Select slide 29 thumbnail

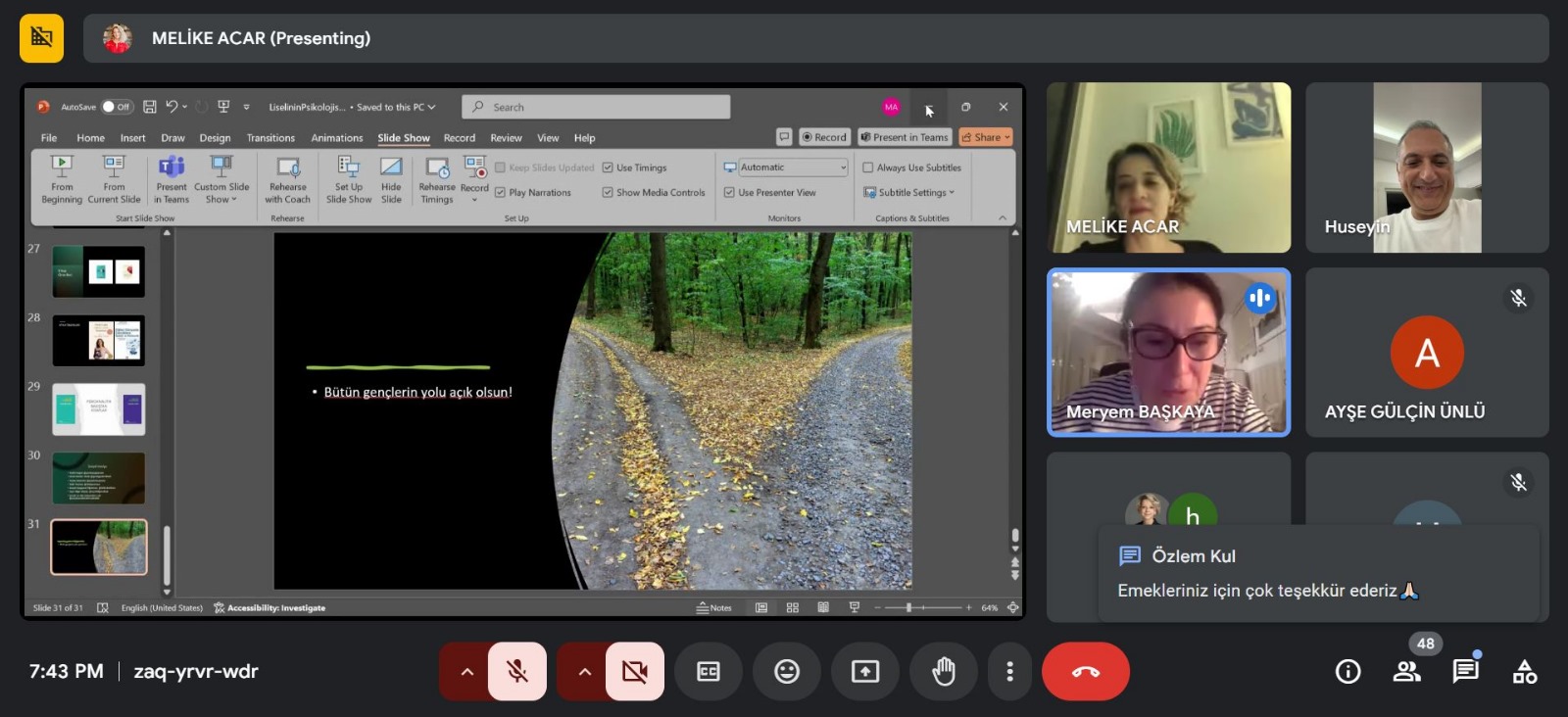(98, 409)
